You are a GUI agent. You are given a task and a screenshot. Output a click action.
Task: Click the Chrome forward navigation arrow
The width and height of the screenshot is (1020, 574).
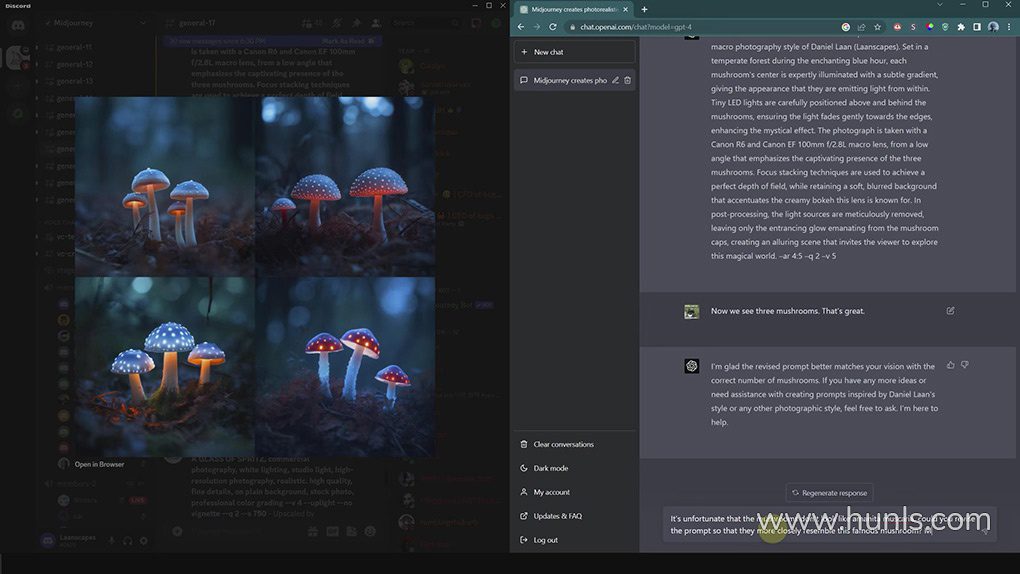(537, 27)
